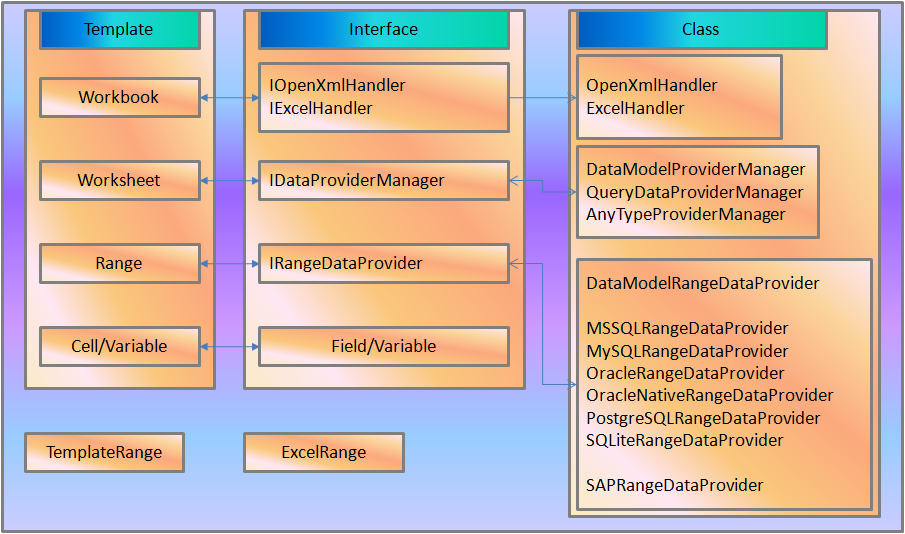Select the Class header box
The width and height of the screenshot is (905, 534).
tap(702, 29)
